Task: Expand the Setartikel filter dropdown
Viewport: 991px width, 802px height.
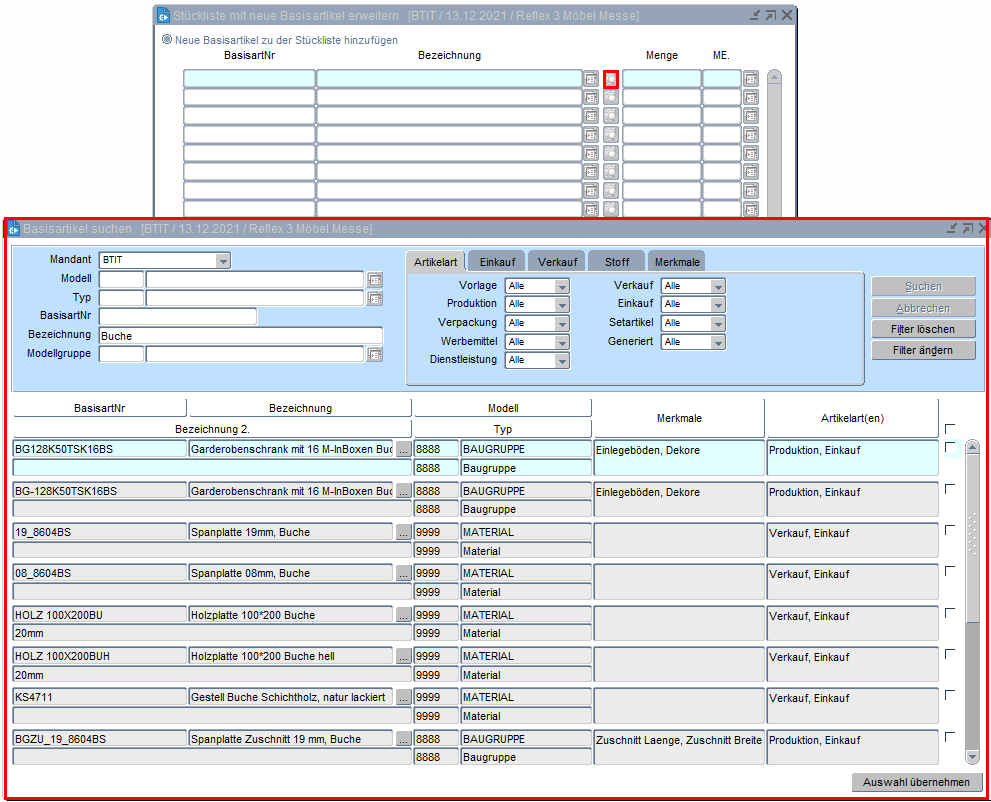Action: click(x=718, y=323)
